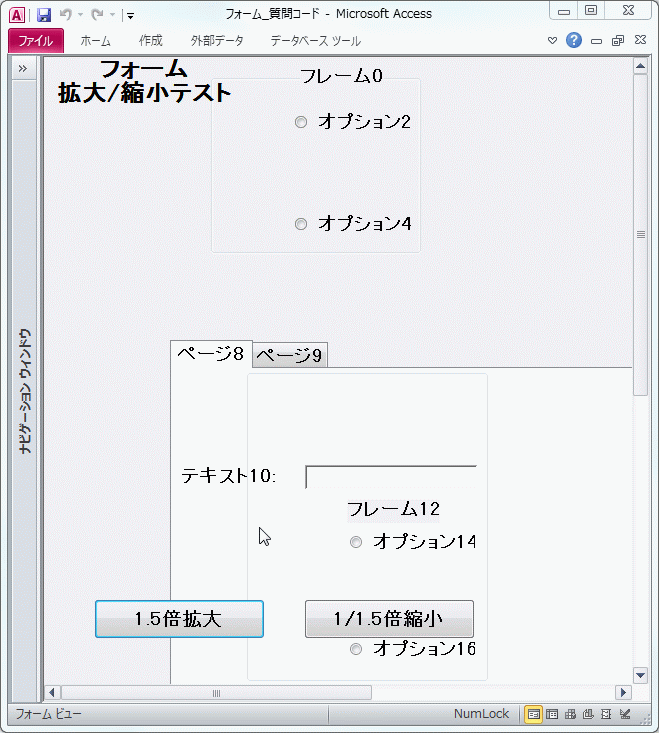659x733 pixels.
Task: Click the vertical scrollbar up arrow
Action: [640, 66]
